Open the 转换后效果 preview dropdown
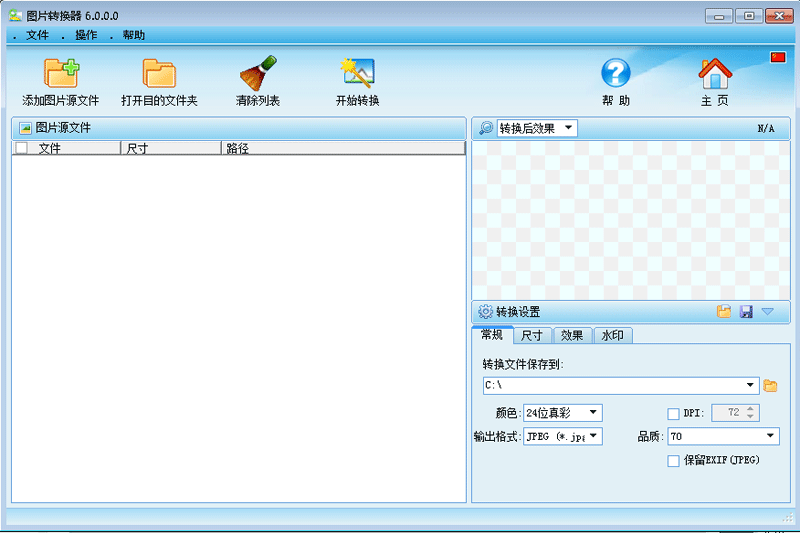This screenshot has width=800, height=533. pyautogui.click(x=537, y=128)
